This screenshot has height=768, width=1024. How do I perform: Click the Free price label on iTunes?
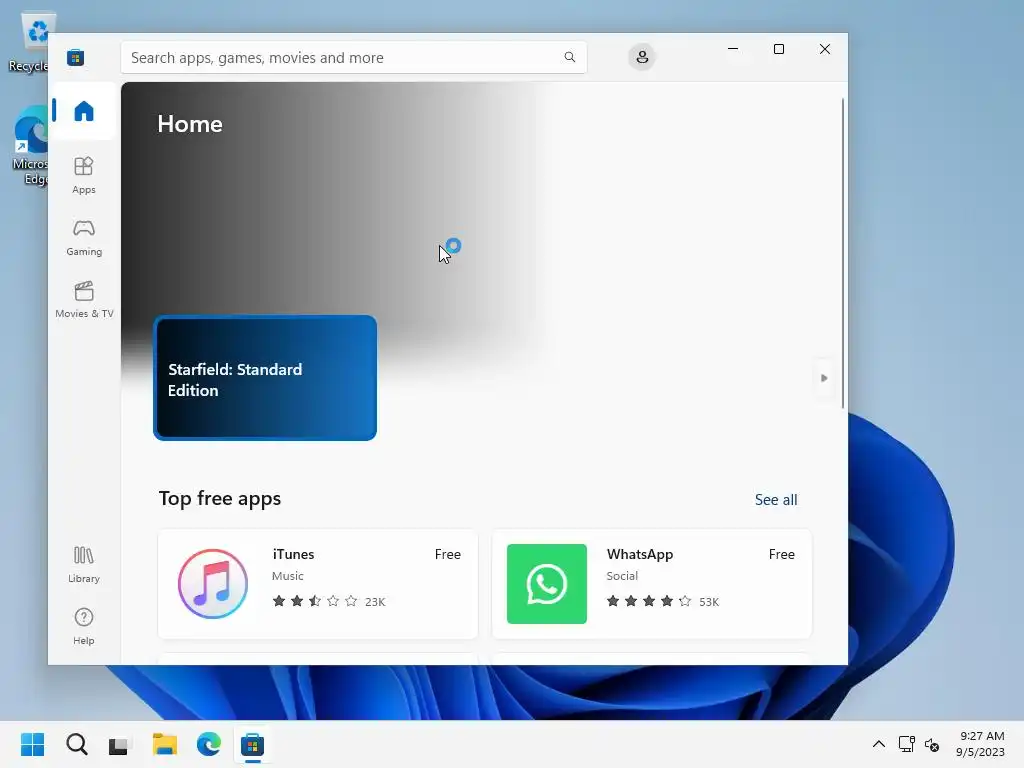click(447, 554)
